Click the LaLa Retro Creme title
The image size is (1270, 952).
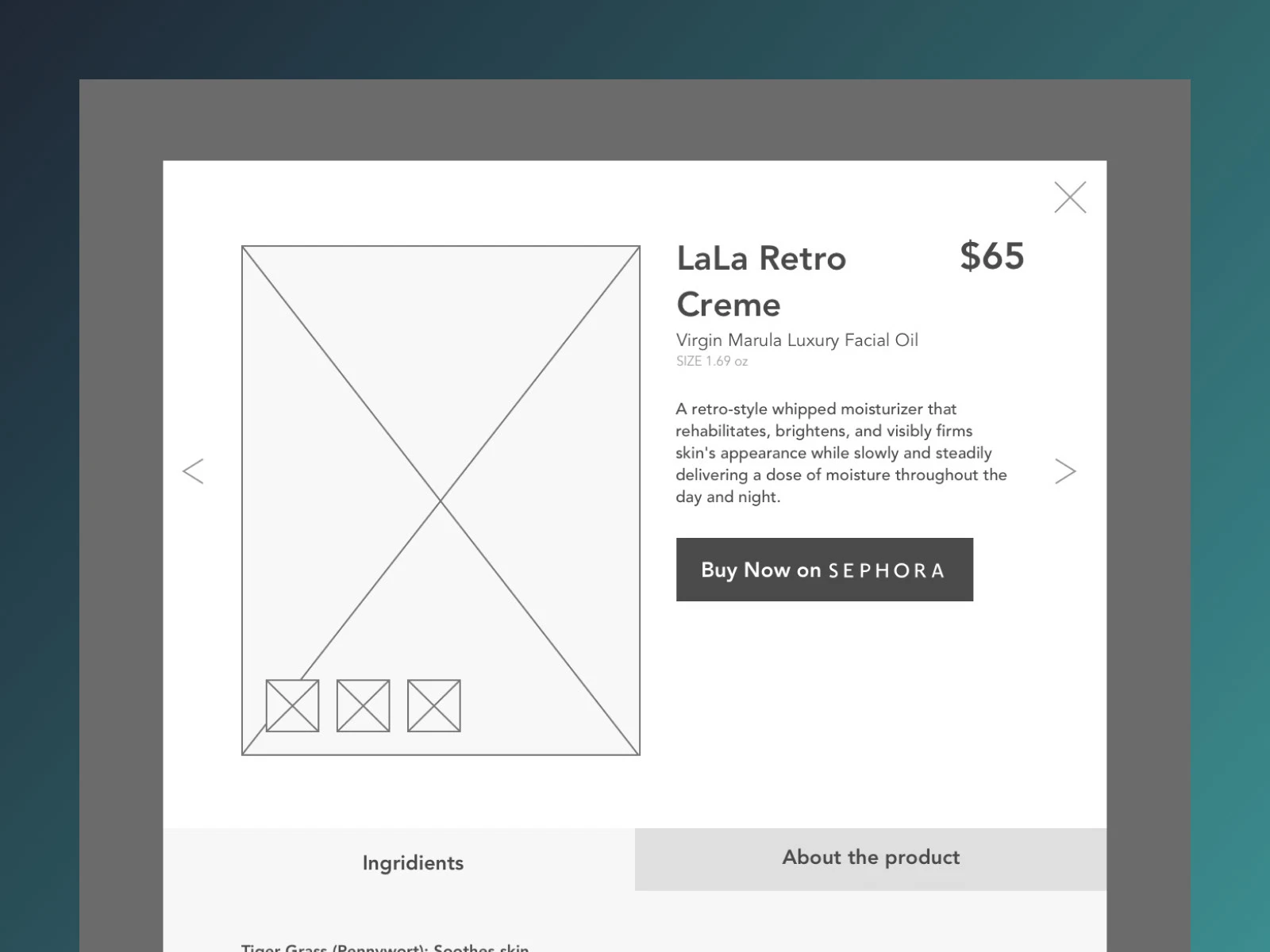tap(760, 281)
